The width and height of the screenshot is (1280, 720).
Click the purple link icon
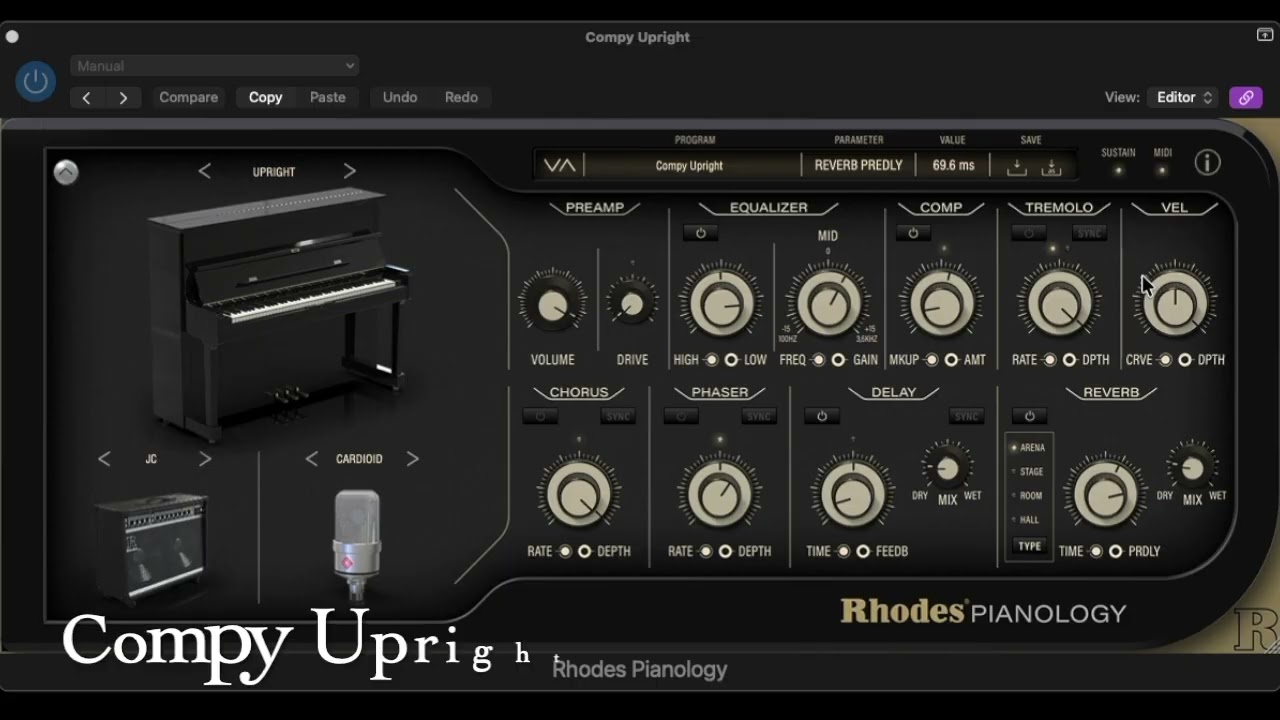(x=1245, y=97)
